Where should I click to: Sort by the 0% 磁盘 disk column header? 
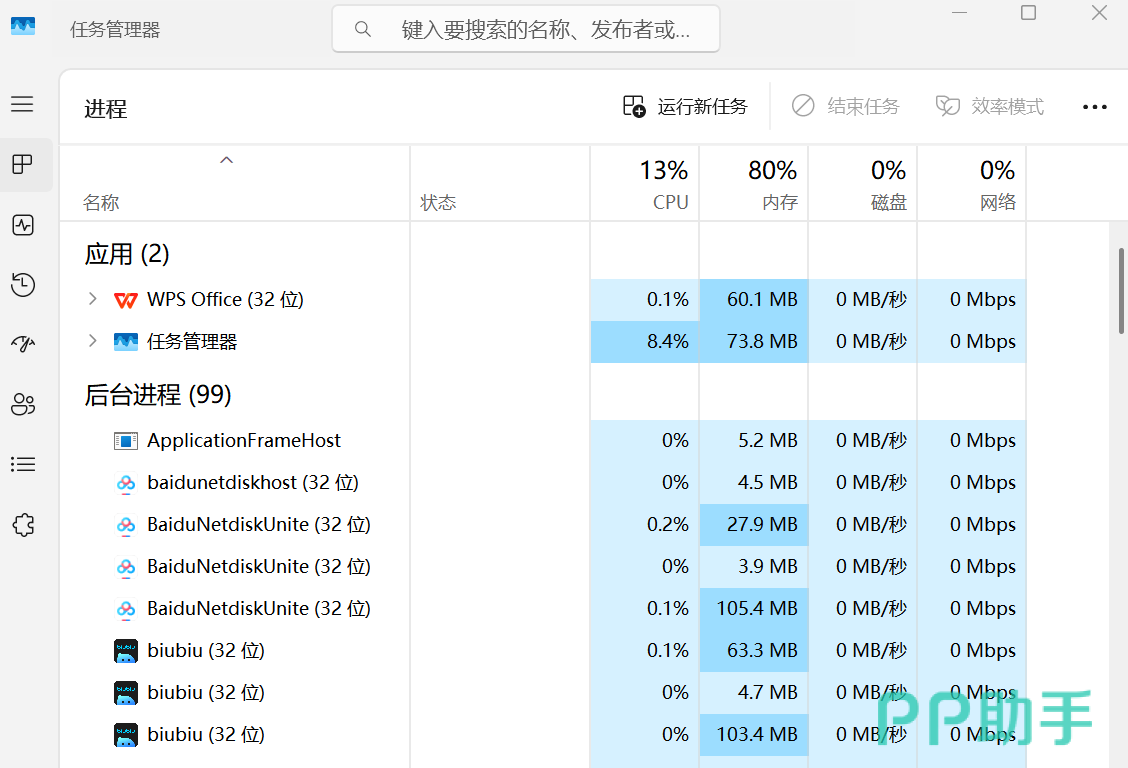point(863,184)
